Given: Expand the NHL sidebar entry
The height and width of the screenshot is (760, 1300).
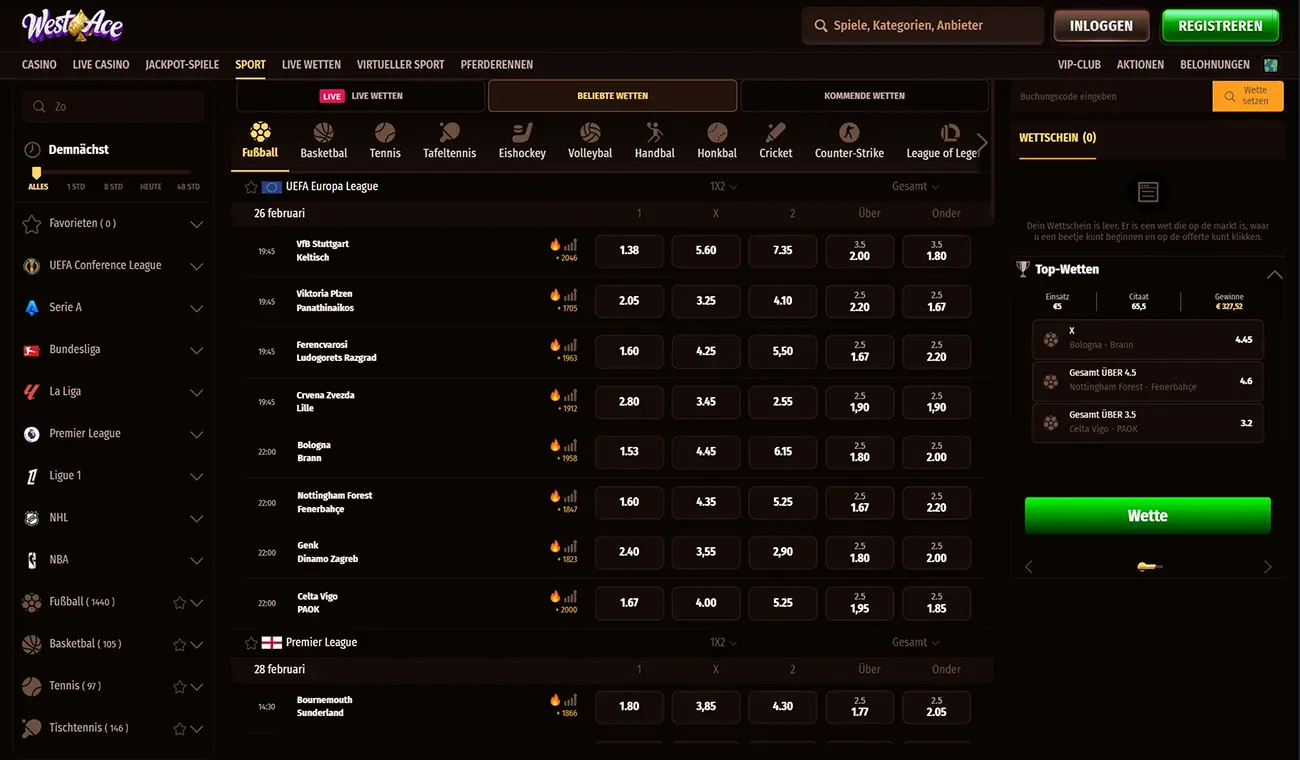Looking at the screenshot, I should click(197, 518).
